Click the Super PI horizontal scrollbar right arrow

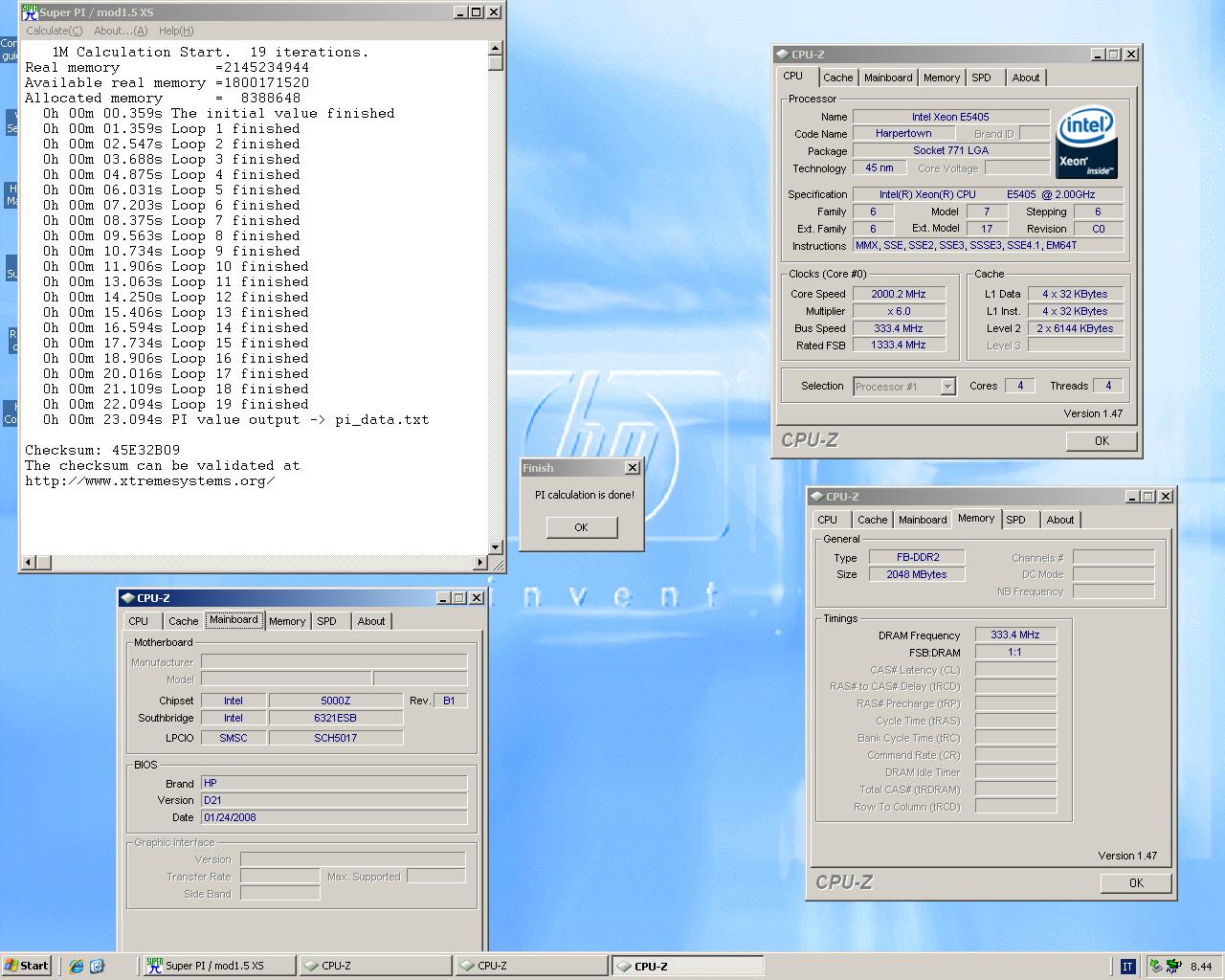click(480, 562)
